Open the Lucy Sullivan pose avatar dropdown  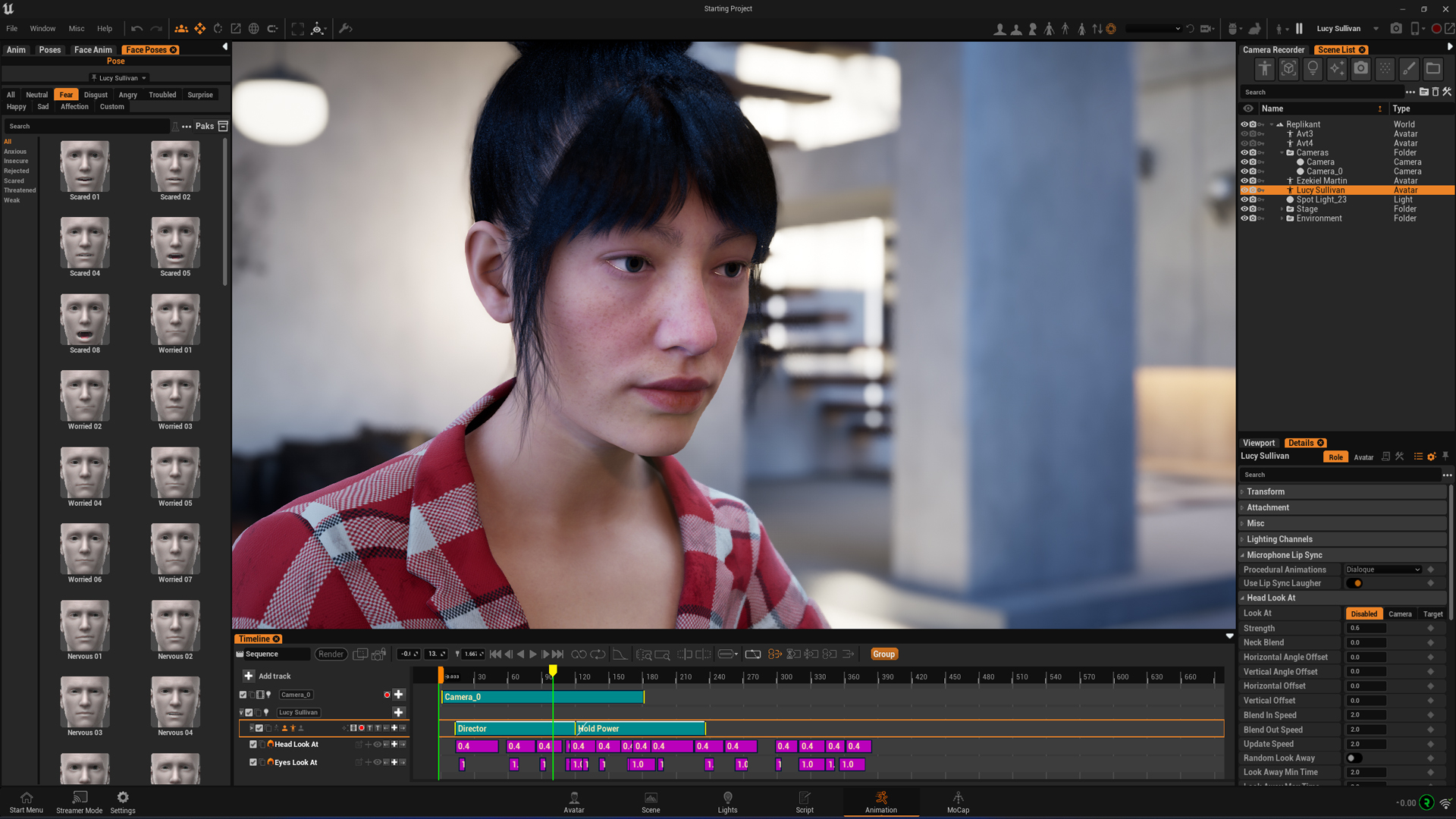[x=119, y=78]
